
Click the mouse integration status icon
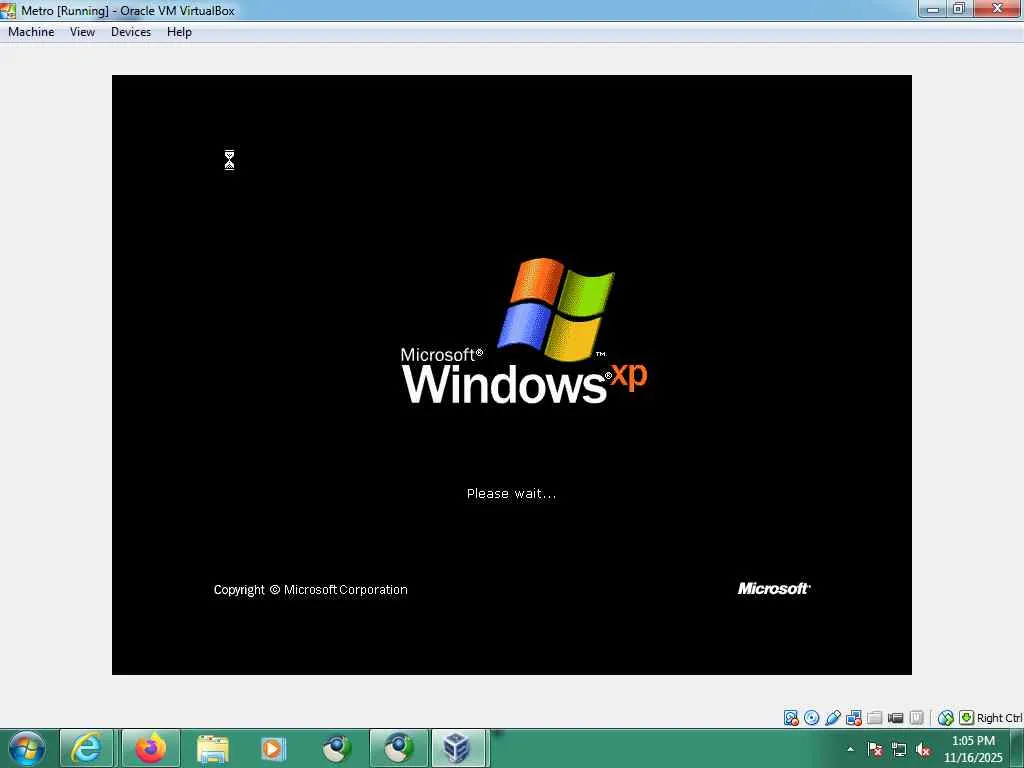click(x=945, y=718)
